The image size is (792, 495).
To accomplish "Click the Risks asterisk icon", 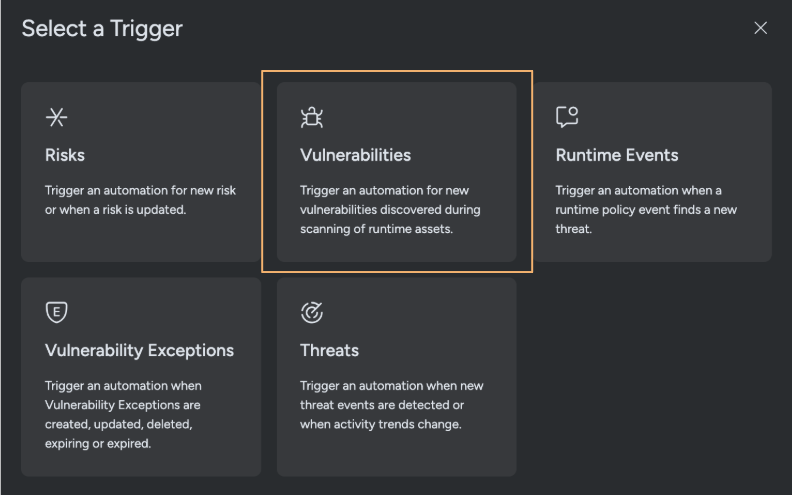I will (57, 118).
